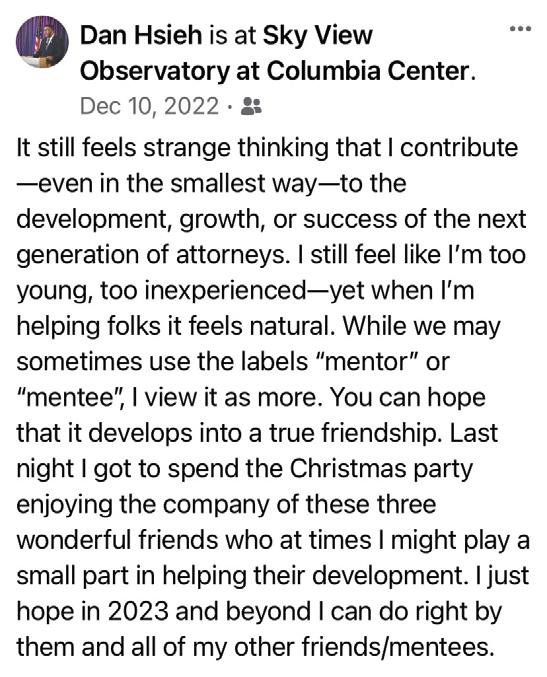Viewport: 547px width, 677px height.
Task: Open the three-dot post options menu
Action: pyautogui.click(x=520, y=29)
